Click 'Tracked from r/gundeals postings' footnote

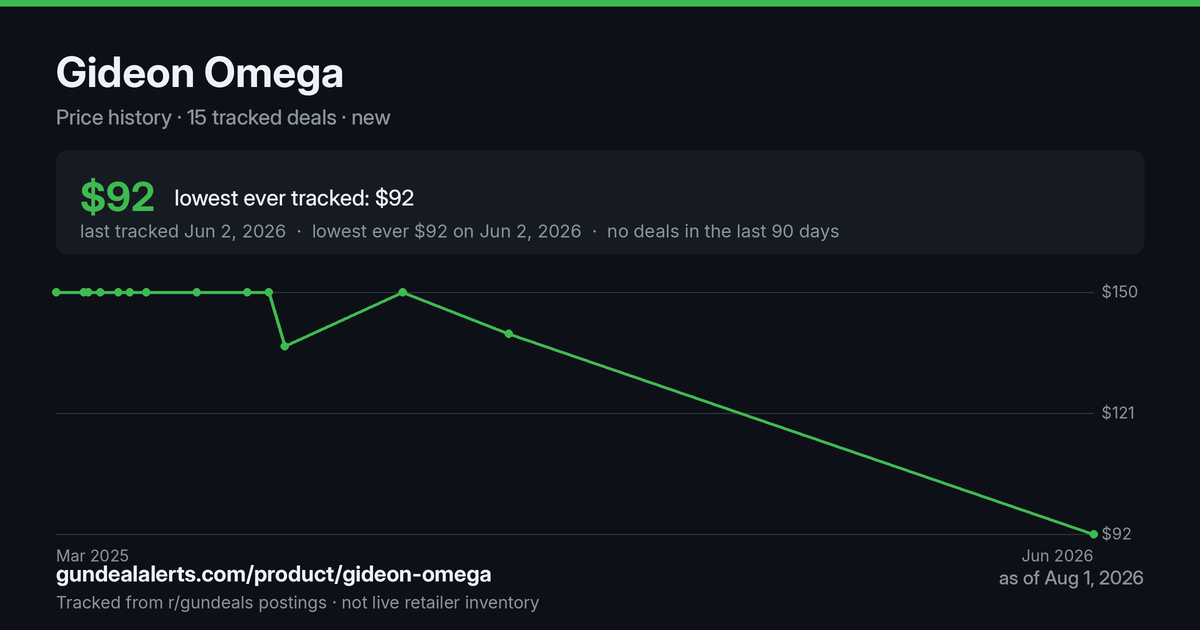pos(191,602)
